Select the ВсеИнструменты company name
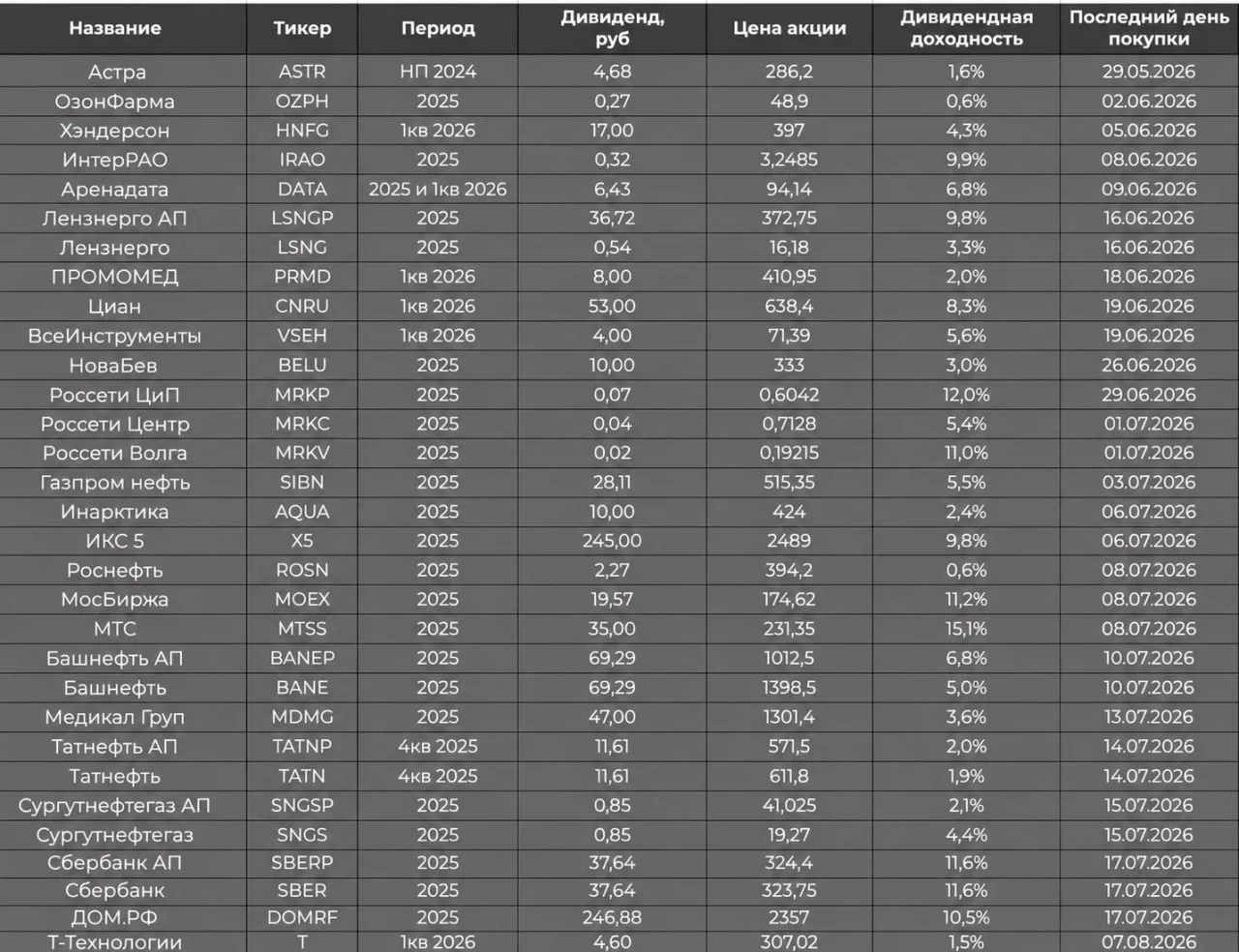This screenshot has height=952, width=1239. 114,336
